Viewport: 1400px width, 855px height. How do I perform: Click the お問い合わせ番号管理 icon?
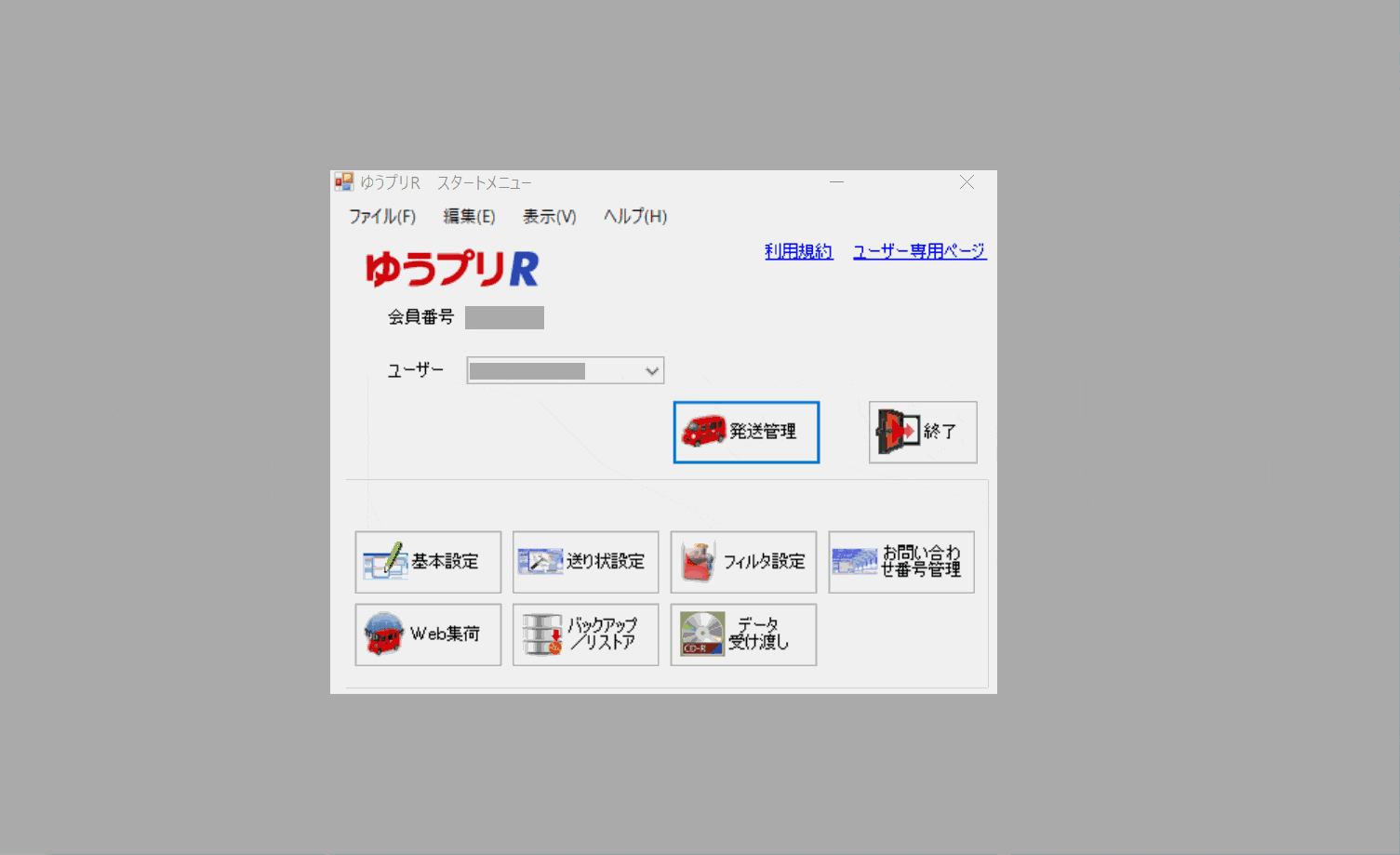click(x=854, y=562)
